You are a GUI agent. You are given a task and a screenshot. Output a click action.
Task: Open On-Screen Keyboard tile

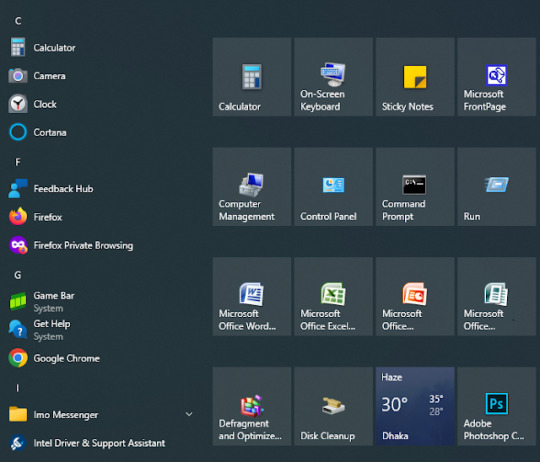pos(333,77)
